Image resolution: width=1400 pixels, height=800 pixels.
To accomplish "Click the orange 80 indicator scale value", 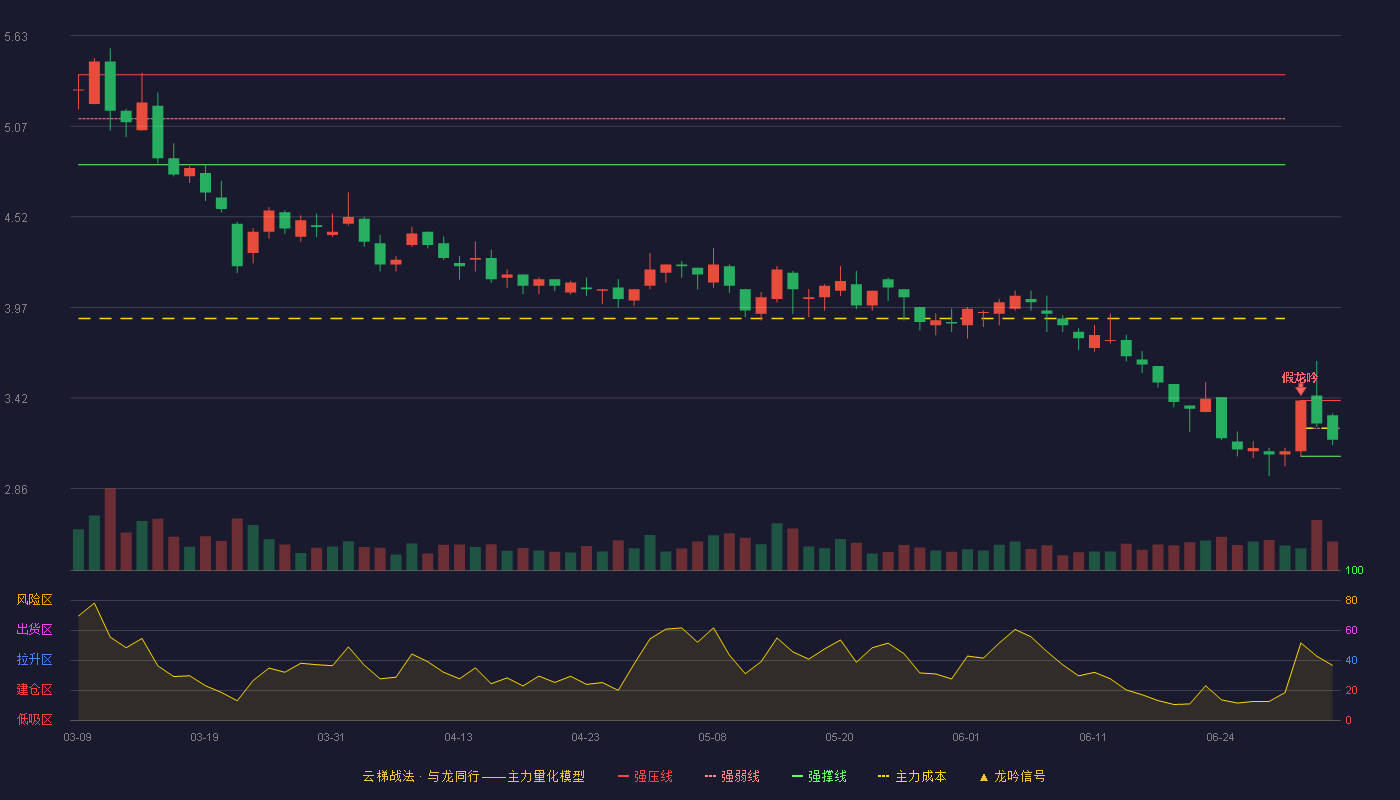I will (x=1351, y=600).
